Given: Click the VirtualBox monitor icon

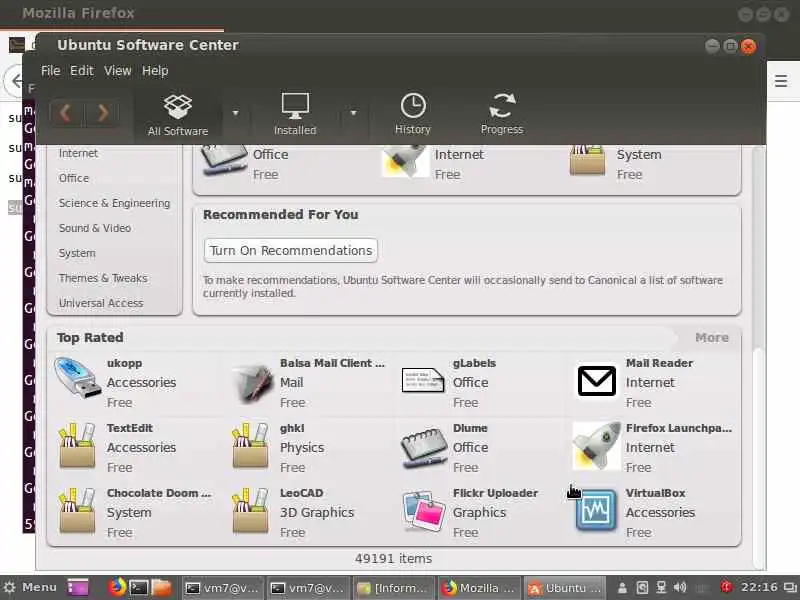Looking at the screenshot, I should tap(596, 511).
